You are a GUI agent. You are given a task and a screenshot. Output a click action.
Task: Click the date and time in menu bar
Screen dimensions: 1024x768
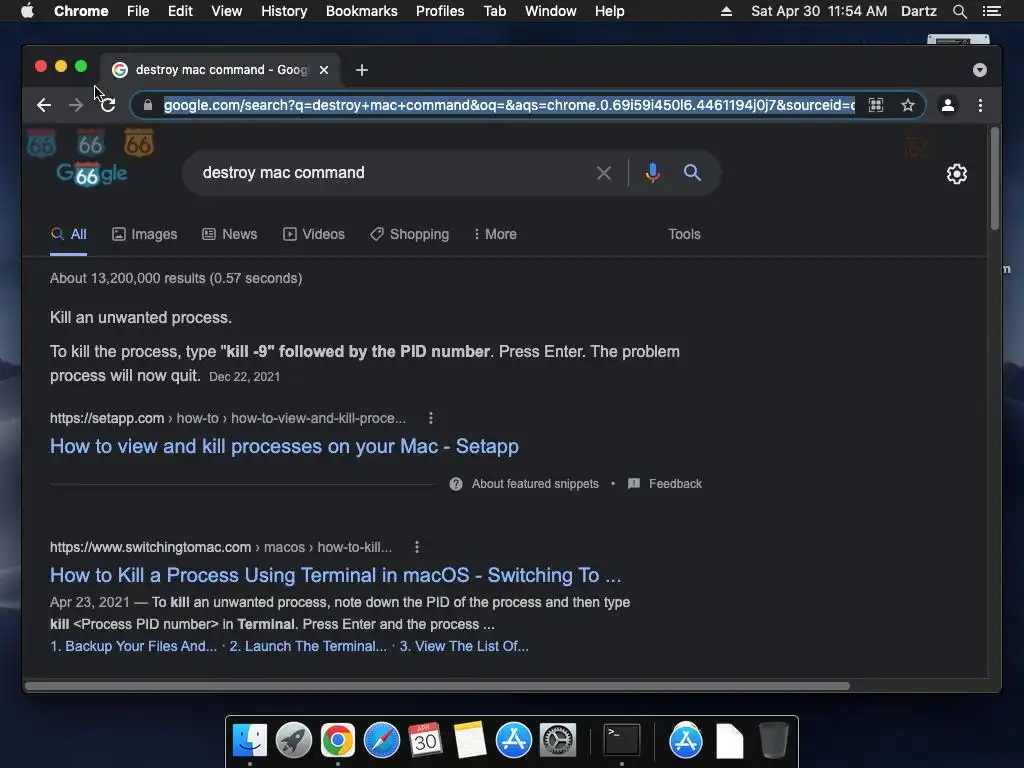click(819, 11)
